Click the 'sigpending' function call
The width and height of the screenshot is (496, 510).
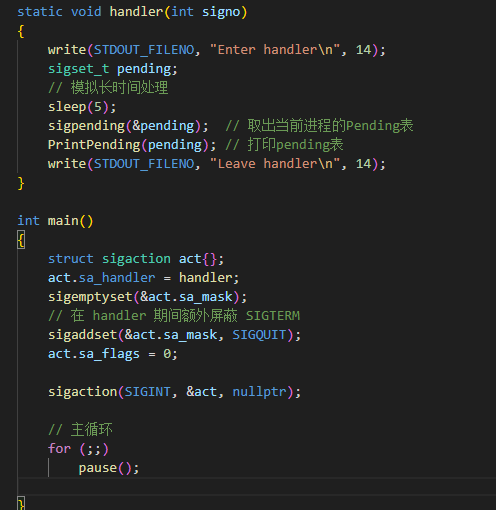point(86,126)
